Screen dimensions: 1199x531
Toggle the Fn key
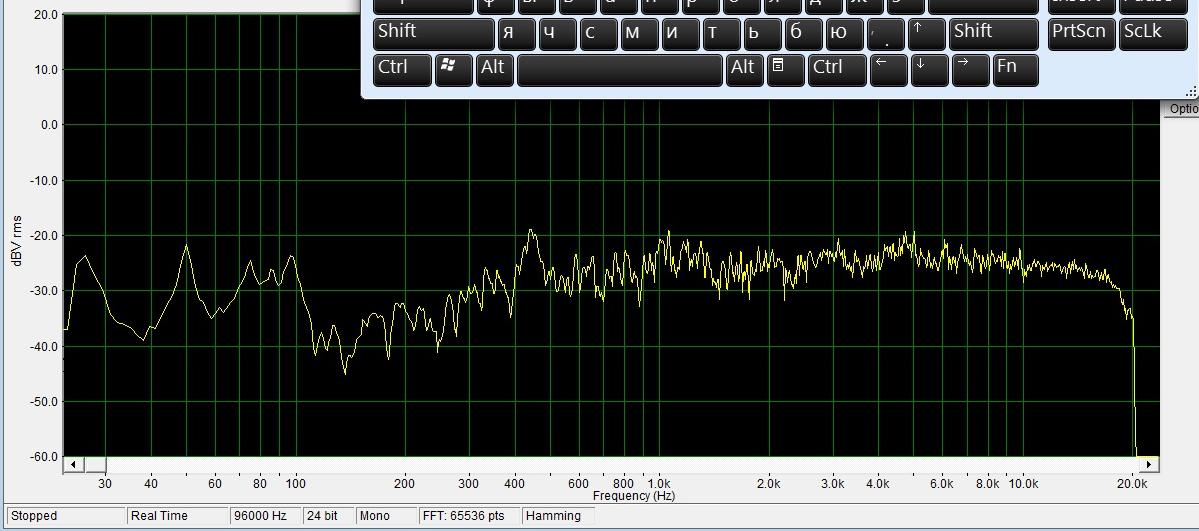point(1015,68)
